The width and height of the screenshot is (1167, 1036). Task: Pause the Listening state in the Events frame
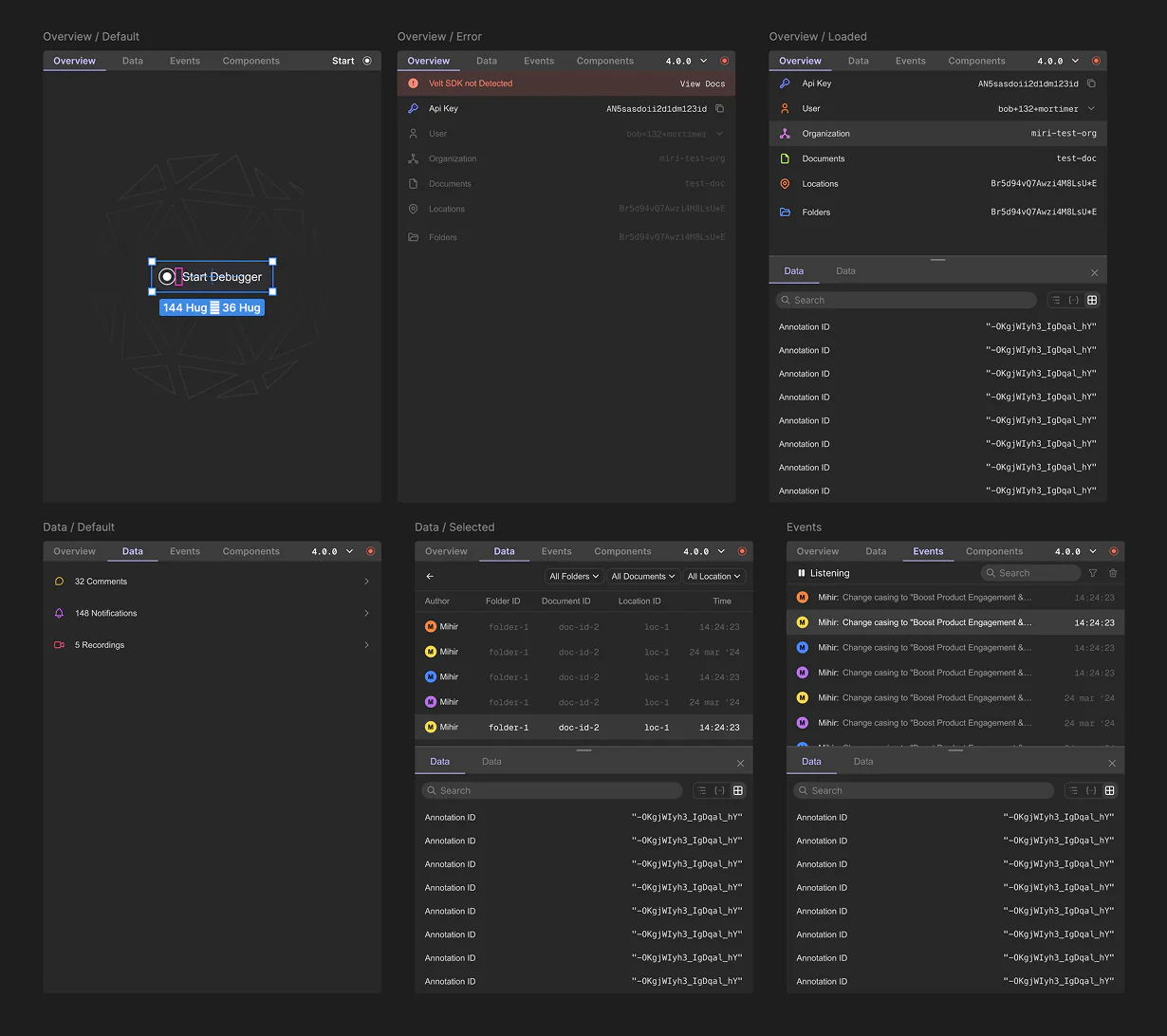coord(802,573)
